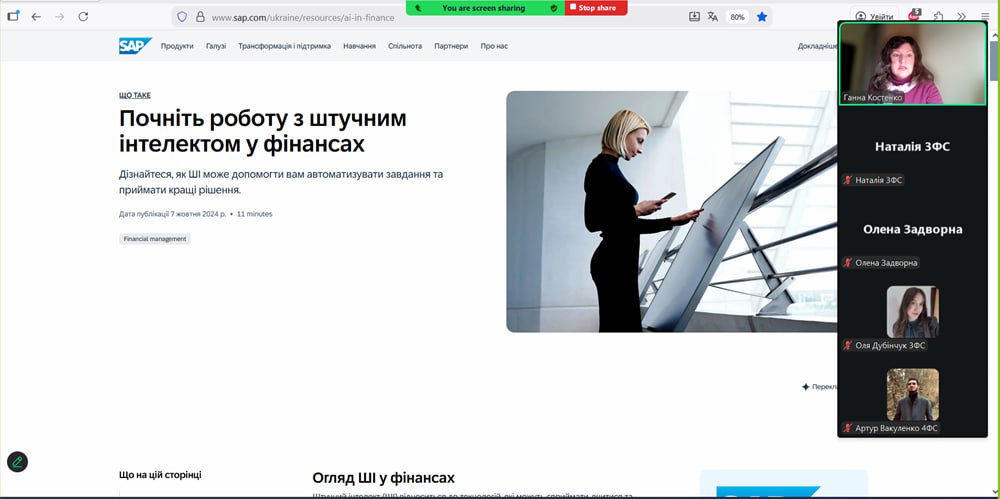Click the green pen annotation icon
1000x499 pixels.
tap(17, 462)
